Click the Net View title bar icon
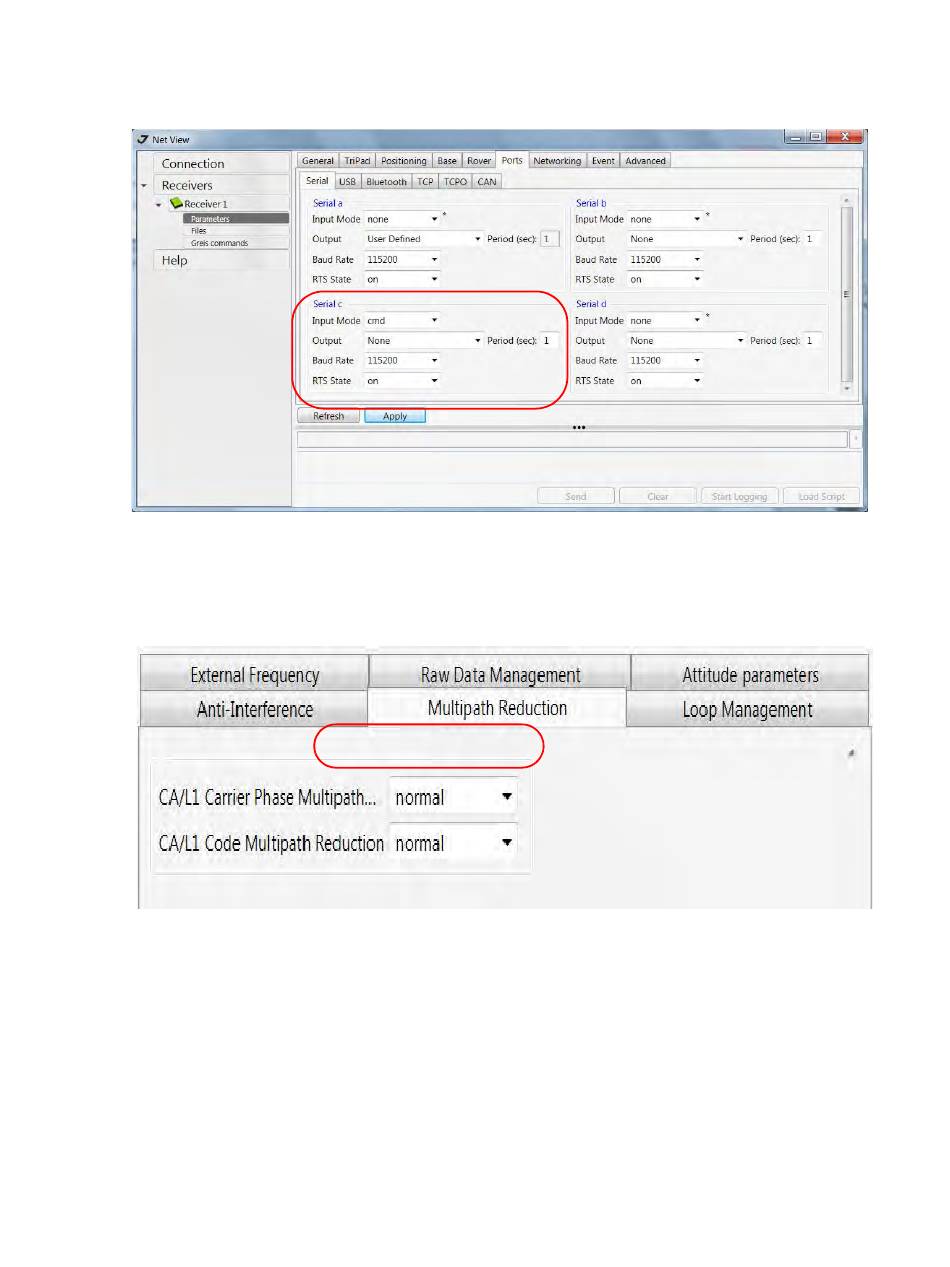Viewport: 950px width, 1267px height. tap(143, 140)
